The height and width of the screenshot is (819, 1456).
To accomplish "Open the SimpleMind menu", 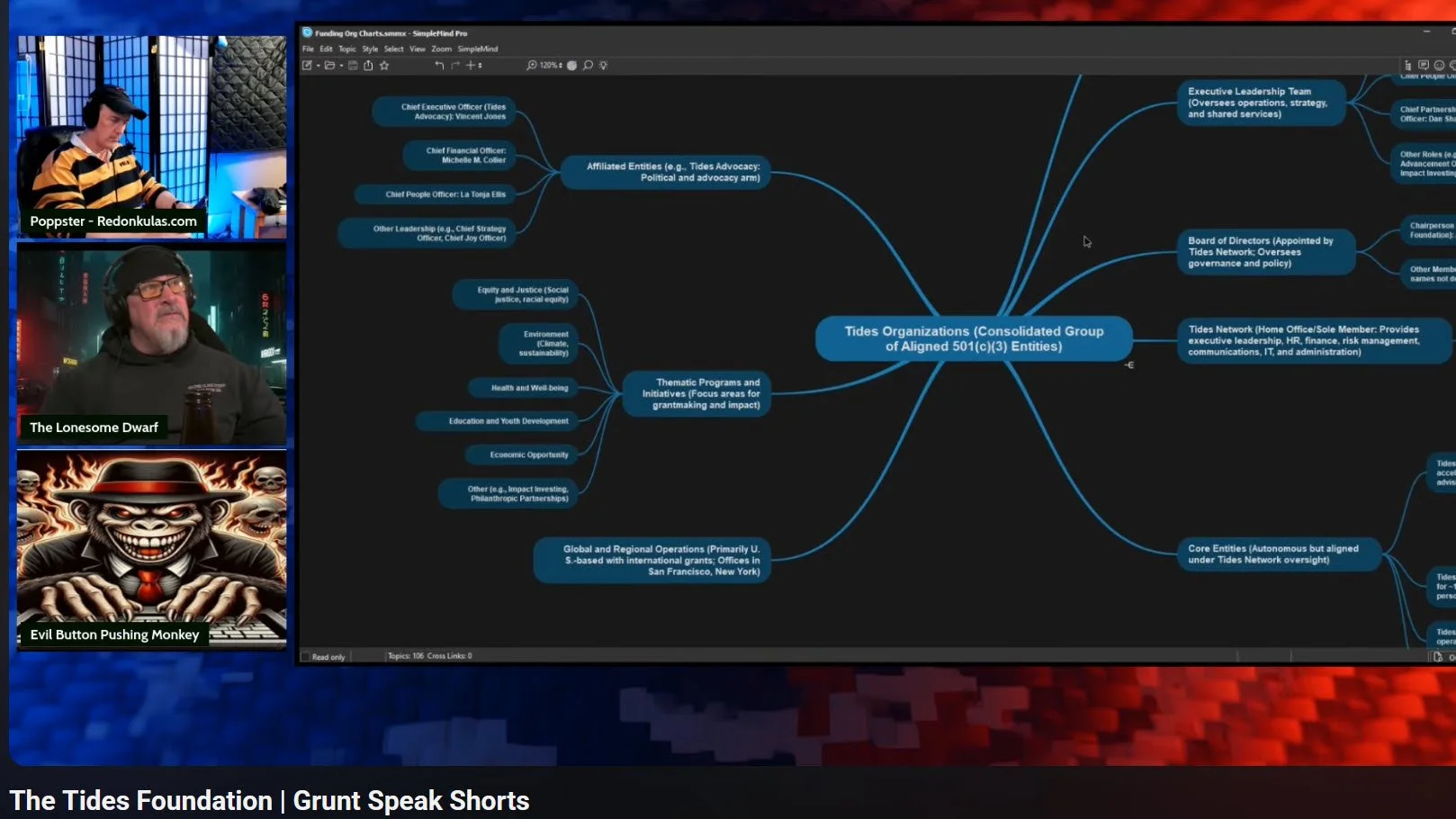I will click(478, 49).
